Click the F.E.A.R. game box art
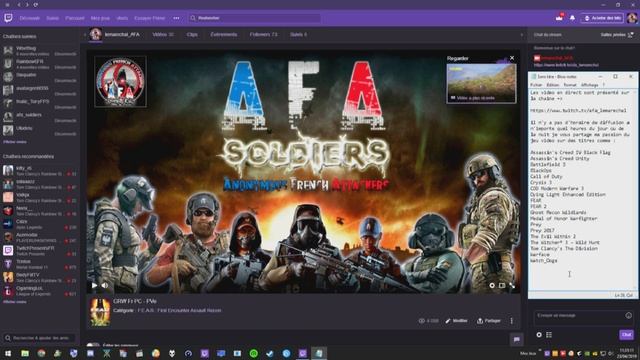Screen dimensions: 640x360 pos(100,312)
